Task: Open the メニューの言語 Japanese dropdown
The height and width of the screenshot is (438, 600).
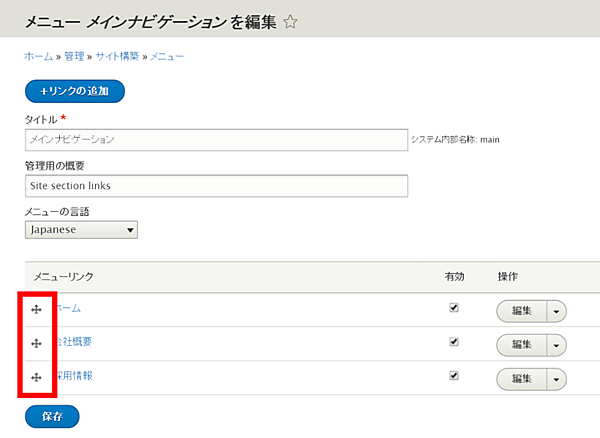Action: point(82,230)
